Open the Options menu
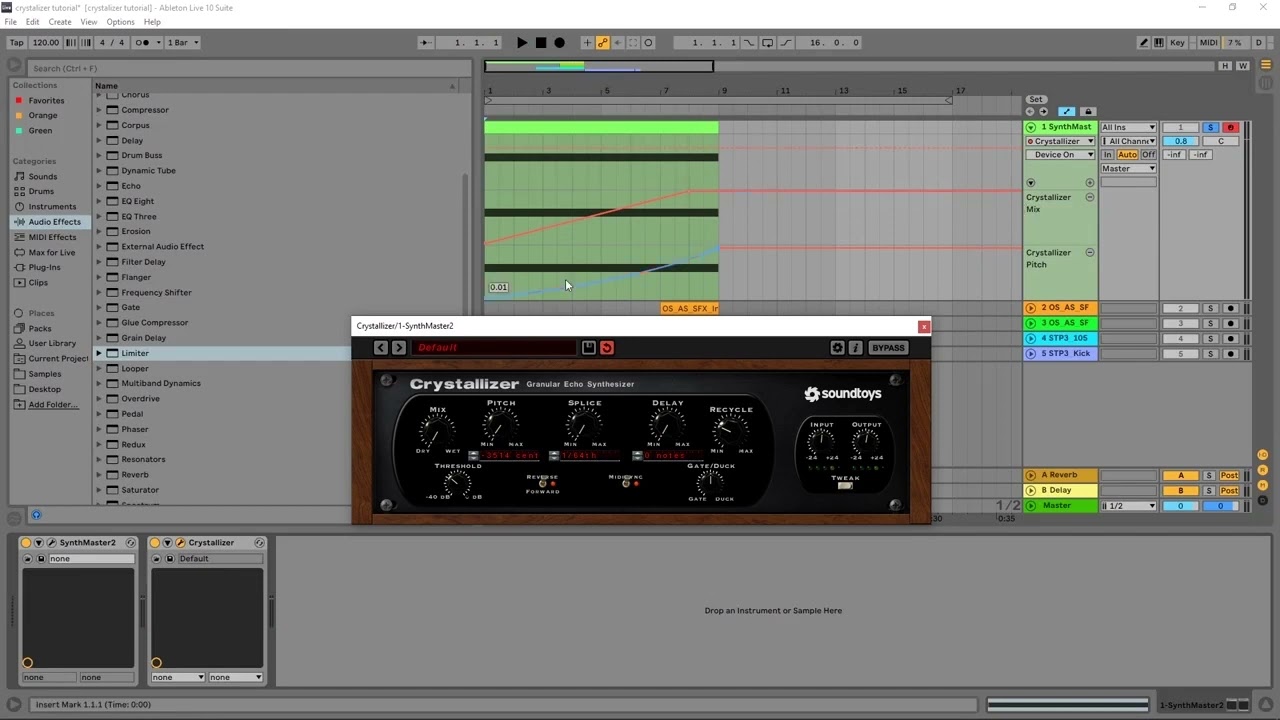The height and width of the screenshot is (720, 1280). coord(120,22)
